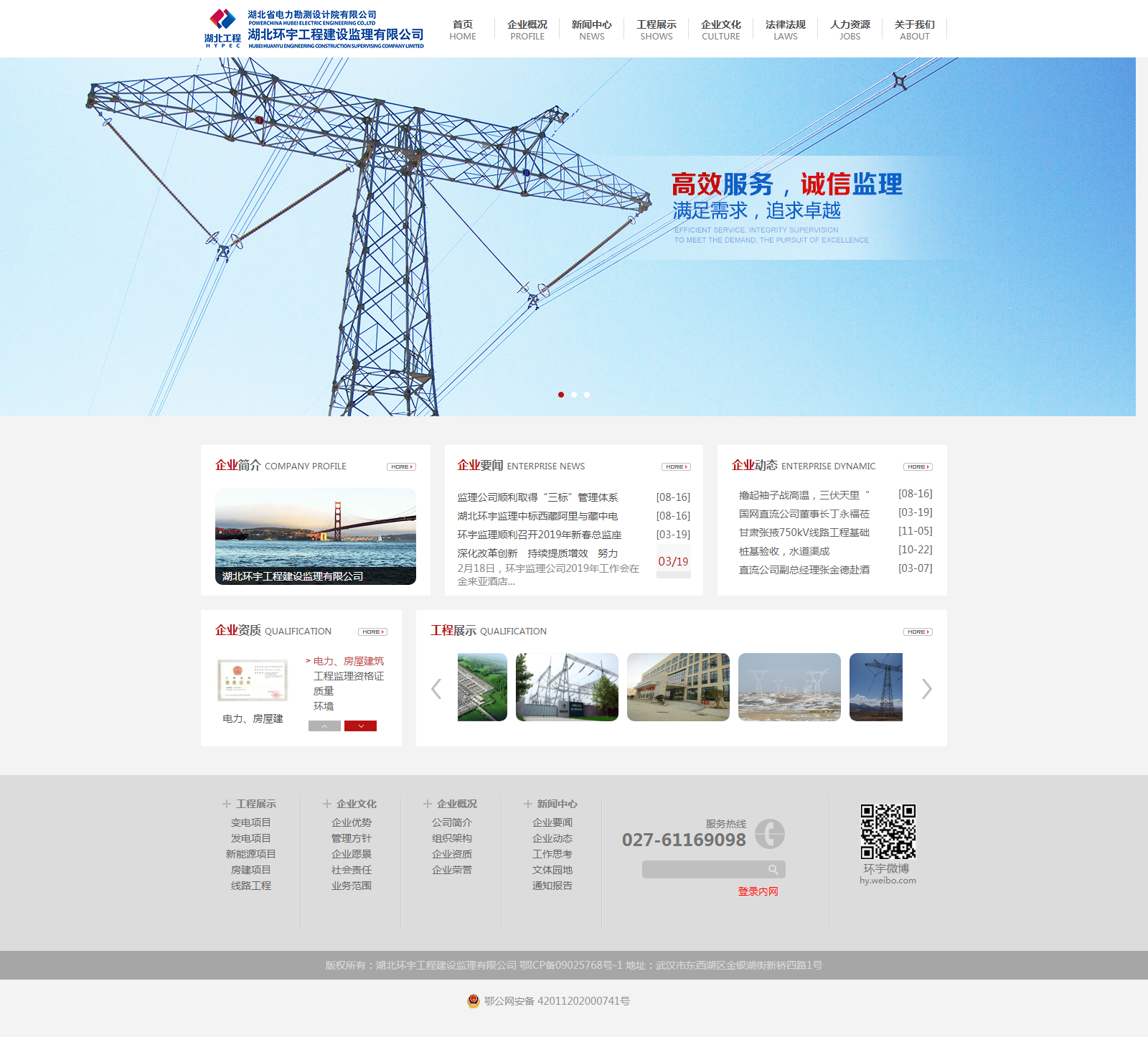
Task: Select the second banner slide dot
Action: (x=574, y=395)
